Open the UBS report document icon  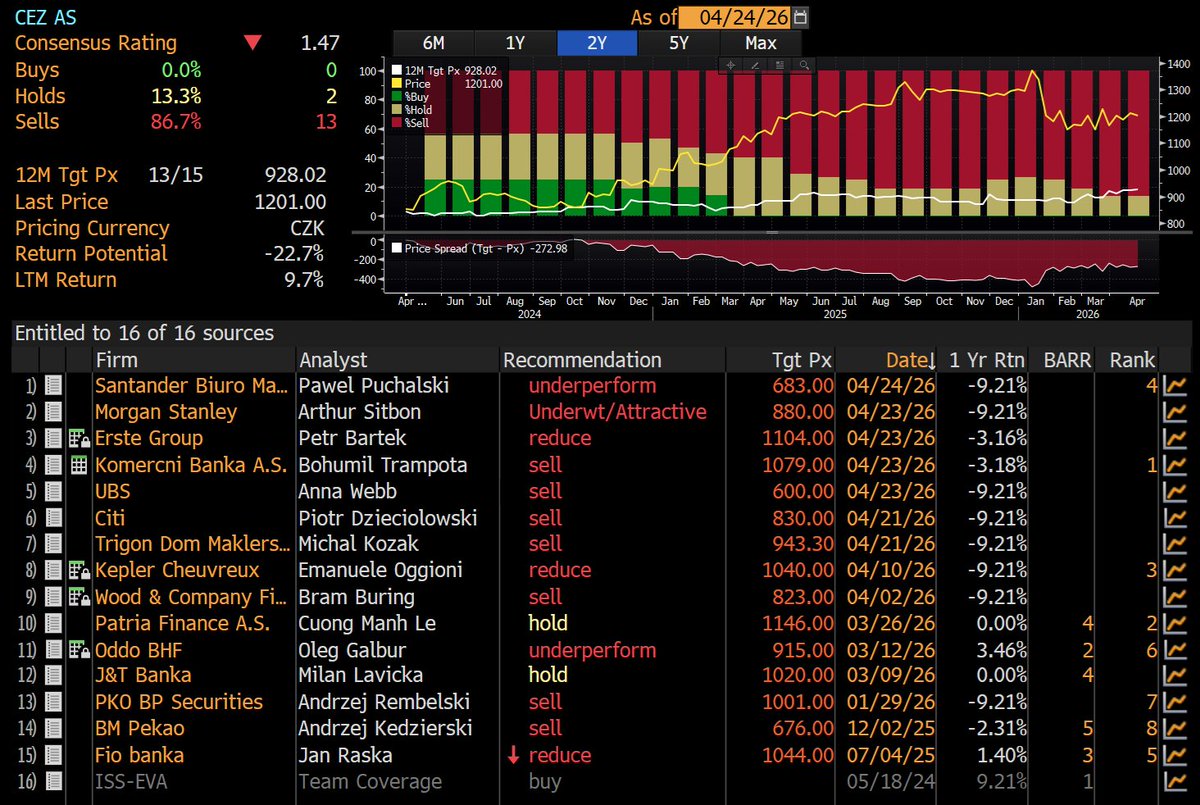[x=54, y=491]
